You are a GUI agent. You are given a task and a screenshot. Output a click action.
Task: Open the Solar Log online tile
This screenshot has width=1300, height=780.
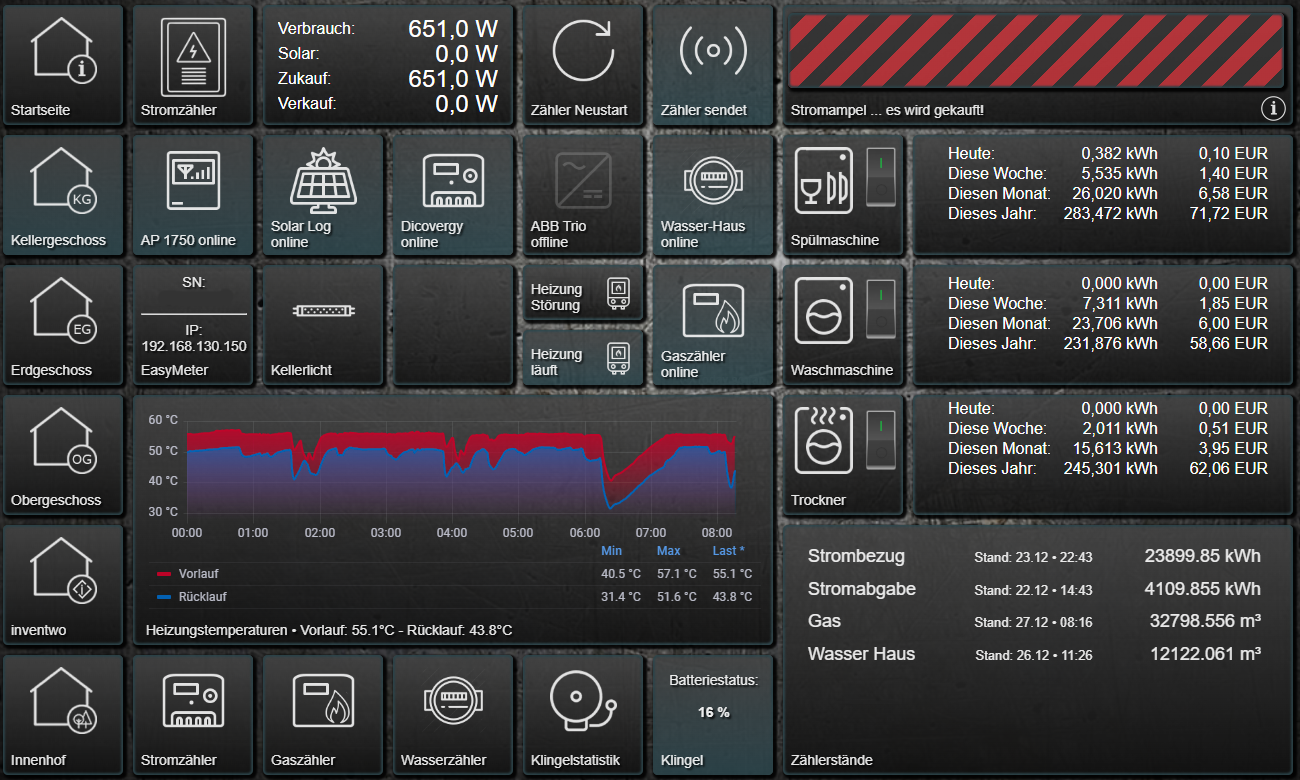point(323,195)
